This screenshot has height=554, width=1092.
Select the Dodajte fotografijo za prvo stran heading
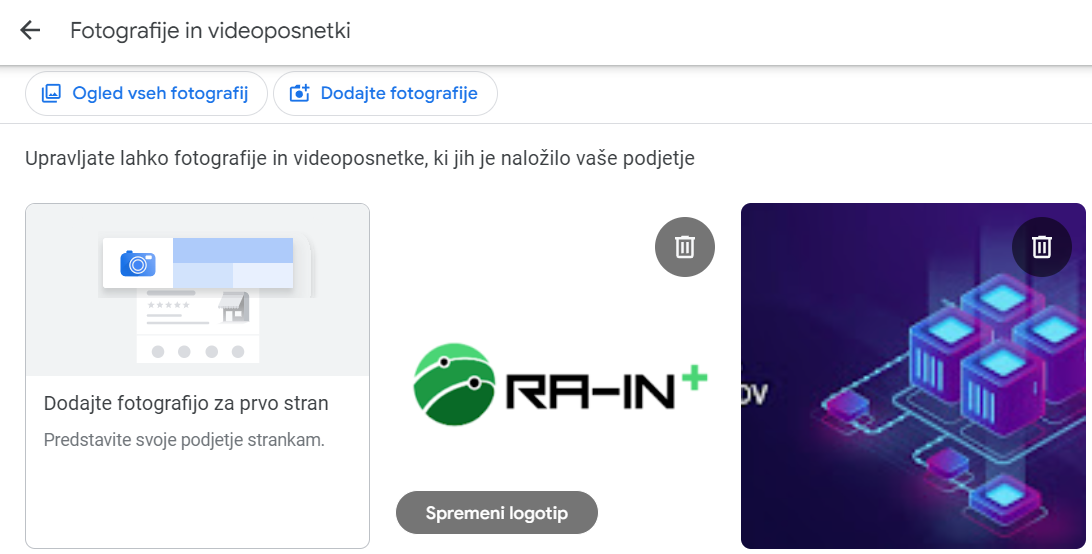pyautogui.click(x=186, y=403)
